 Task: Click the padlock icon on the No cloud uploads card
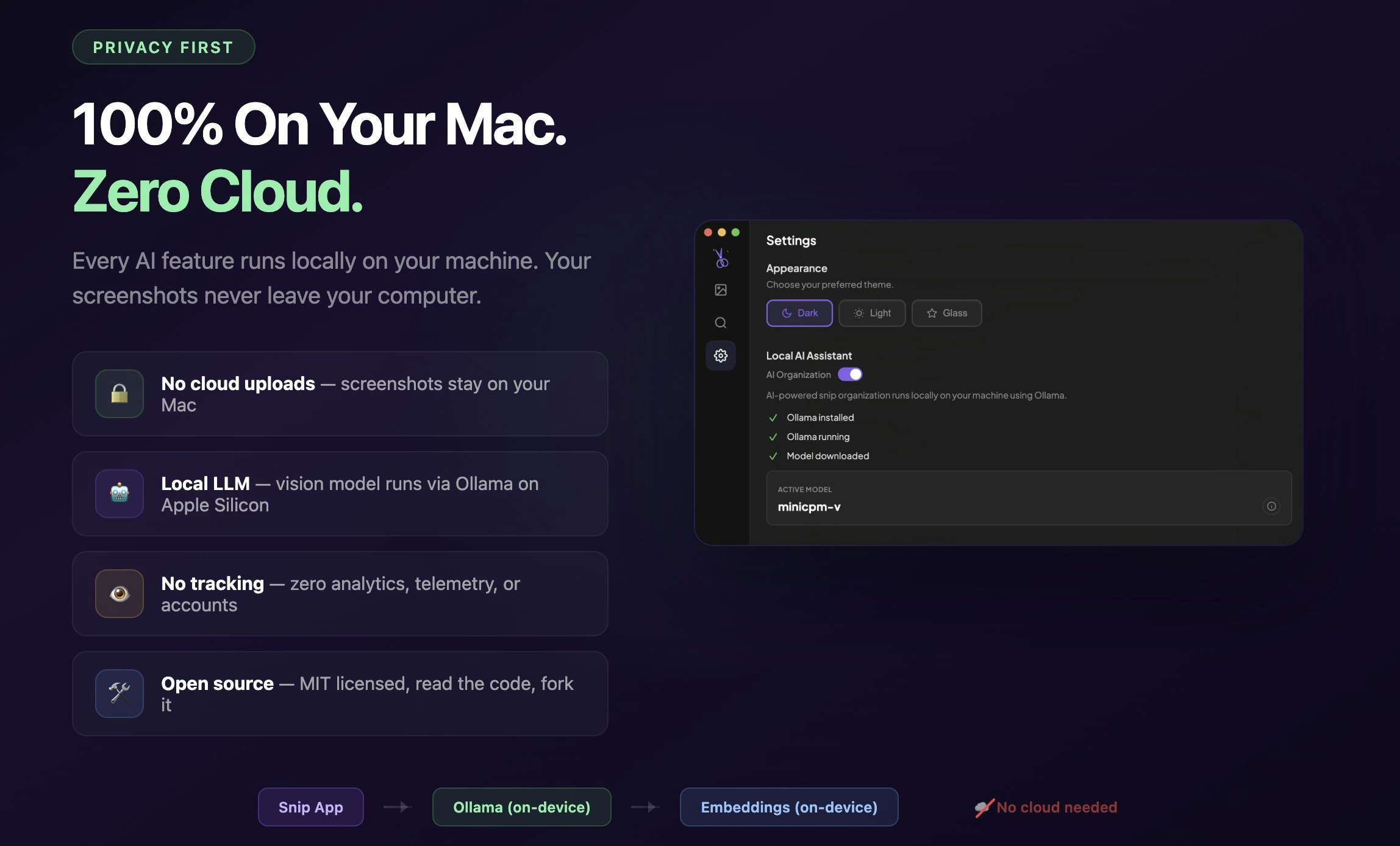[119, 394]
